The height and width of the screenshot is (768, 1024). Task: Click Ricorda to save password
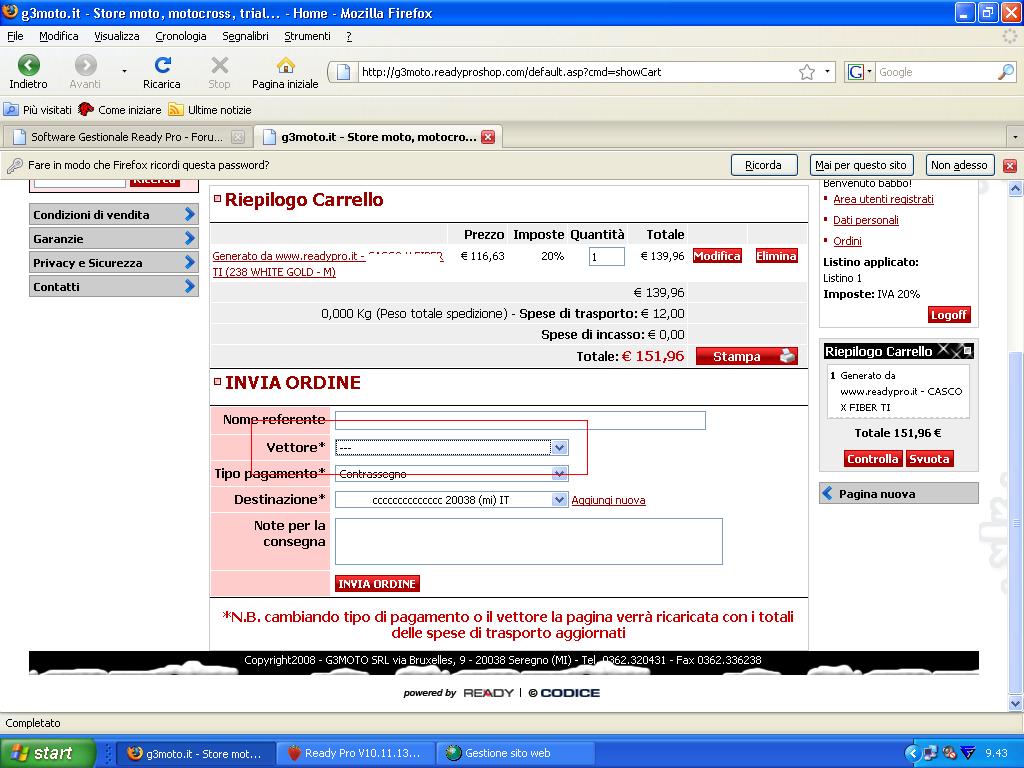point(763,165)
